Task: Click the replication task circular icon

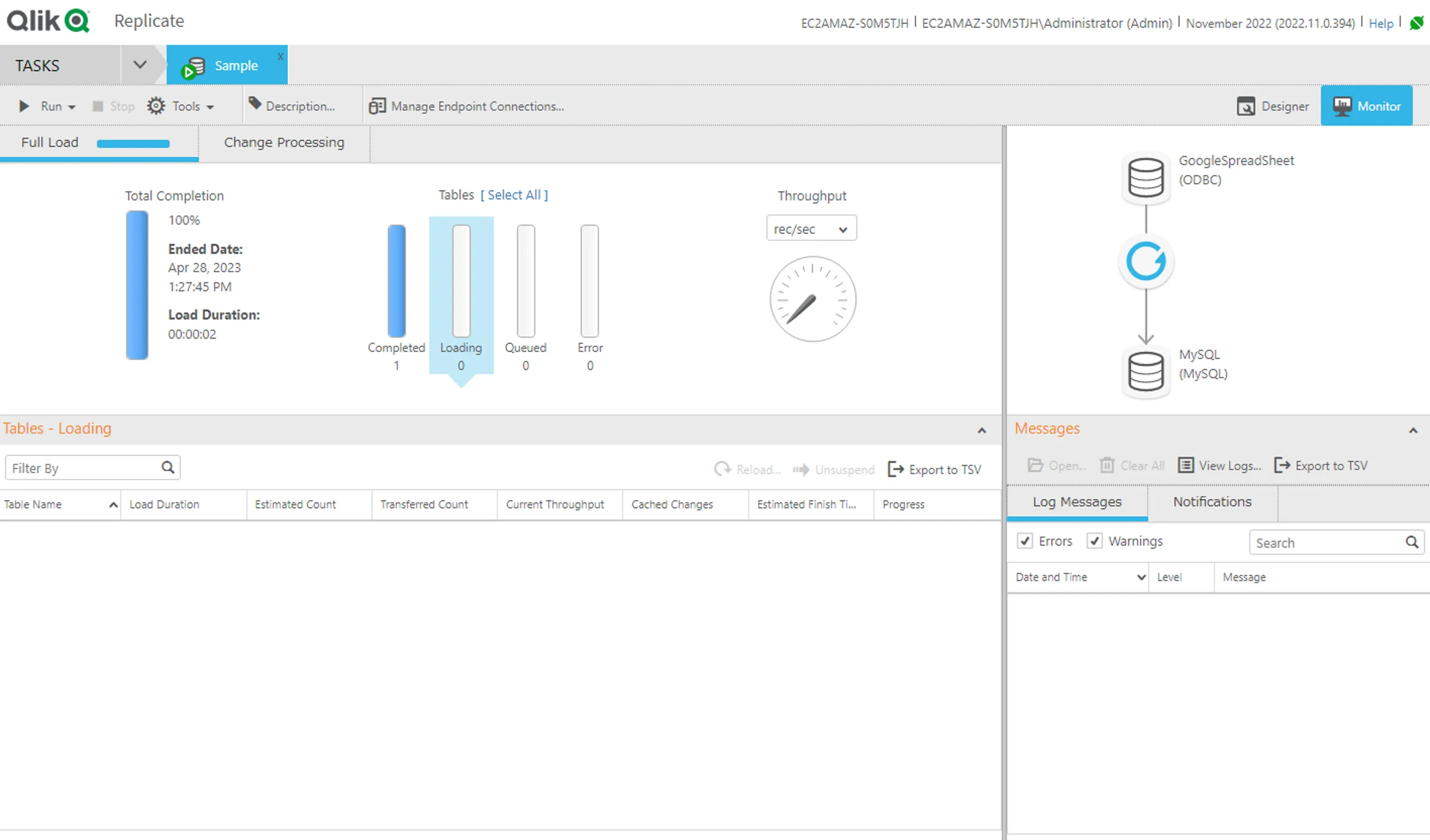Action: [x=1146, y=261]
